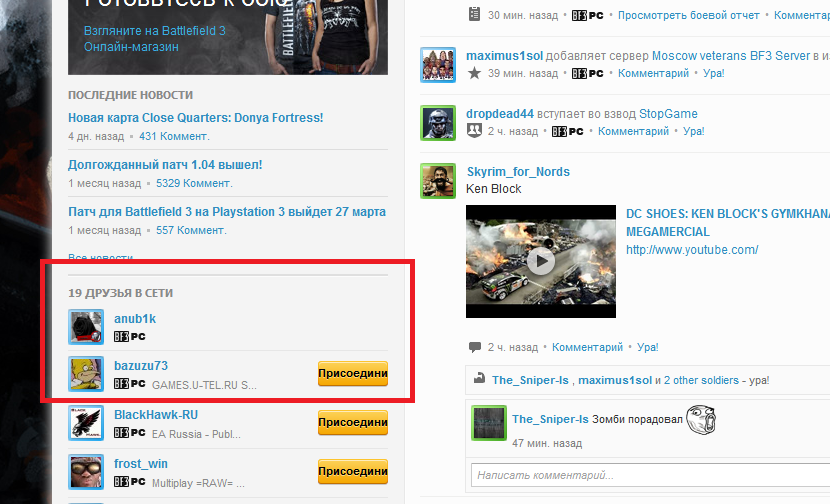This screenshot has height=504, width=830.
Task: Click Ура! in dropdead44's post
Action: click(x=693, y=131)
